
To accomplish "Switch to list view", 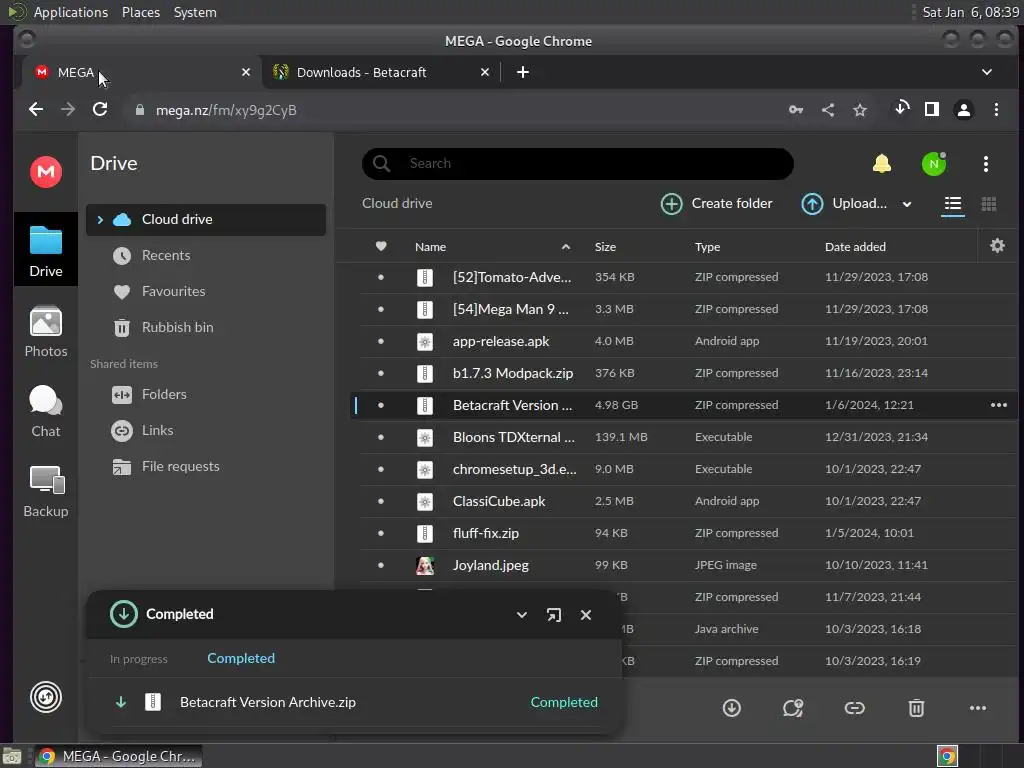I will pos(953,204).
